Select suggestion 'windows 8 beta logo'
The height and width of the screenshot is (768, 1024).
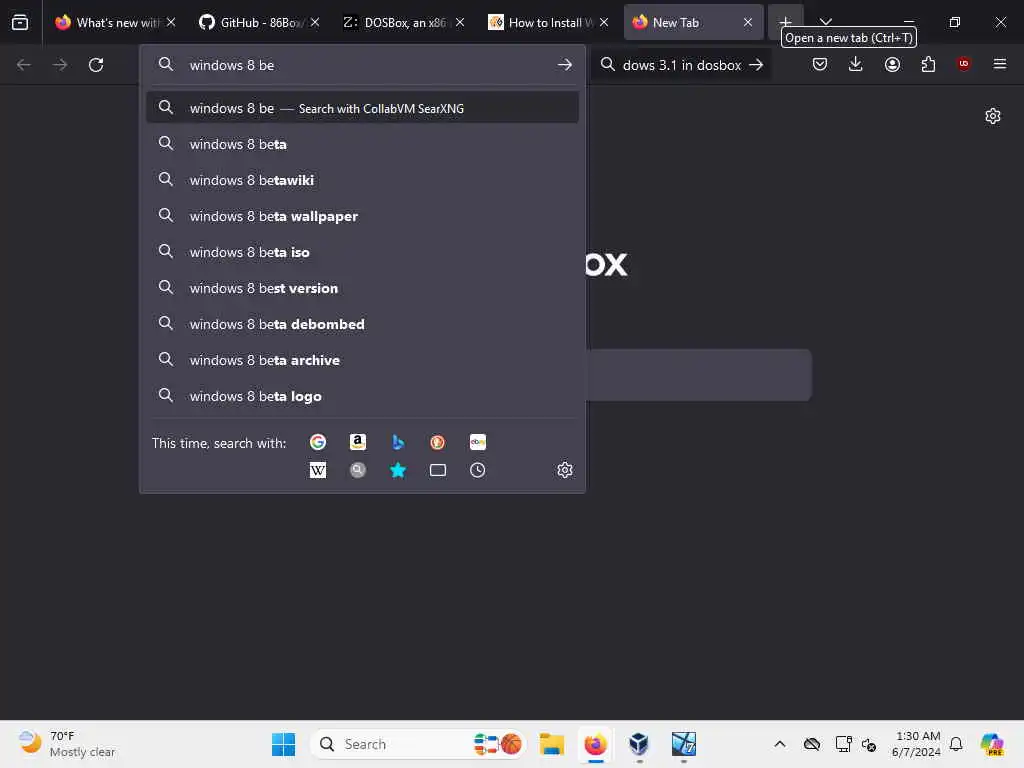[362, 396]
